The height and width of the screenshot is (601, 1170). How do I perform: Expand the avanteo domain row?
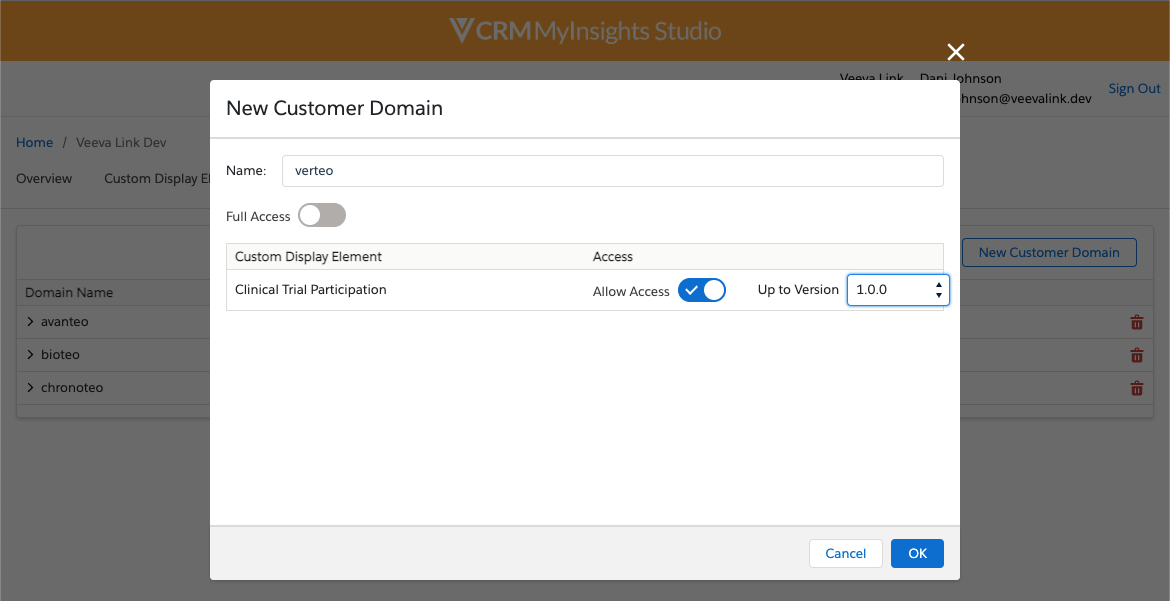(x=31, y=322)
